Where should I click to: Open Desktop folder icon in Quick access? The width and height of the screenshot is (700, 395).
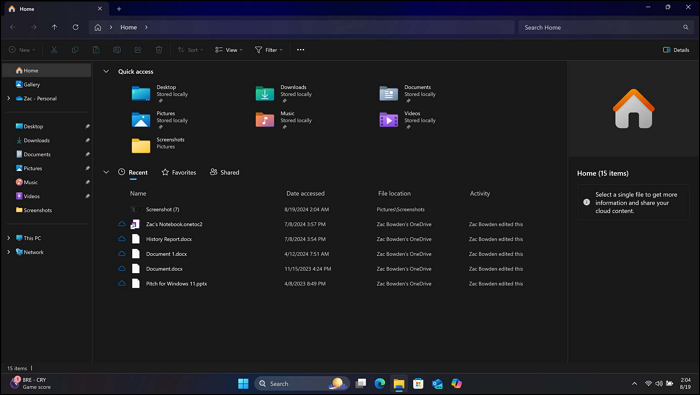click(141, 94)
